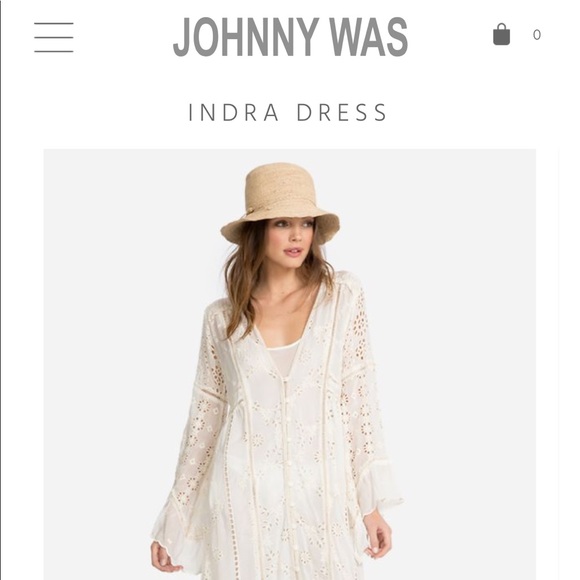Viewport: 580px width, 580px height.
Task: Open the hamburger navigation menu
Action: 54,37
